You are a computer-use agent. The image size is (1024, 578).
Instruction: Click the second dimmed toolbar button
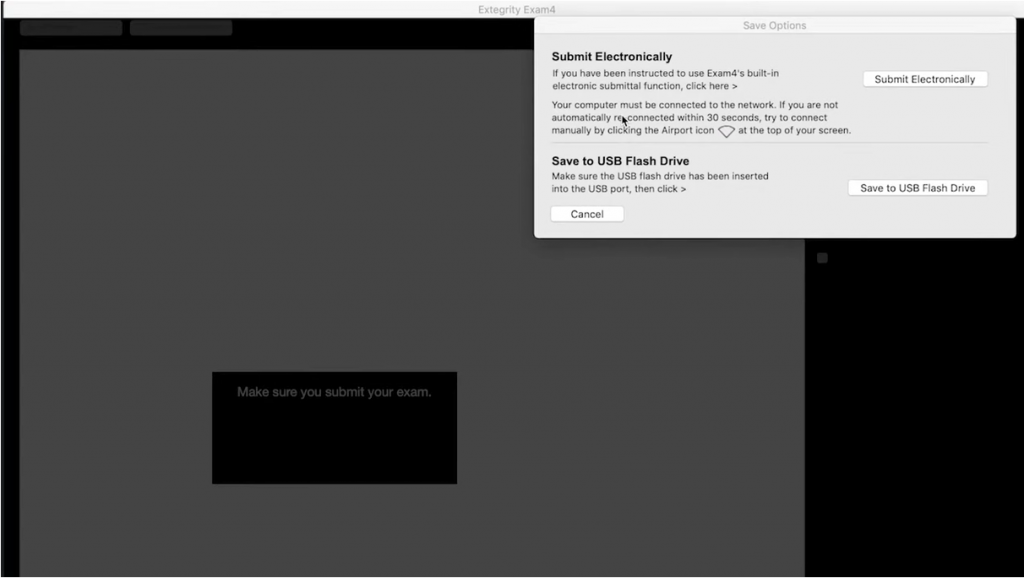pos(181,28)
